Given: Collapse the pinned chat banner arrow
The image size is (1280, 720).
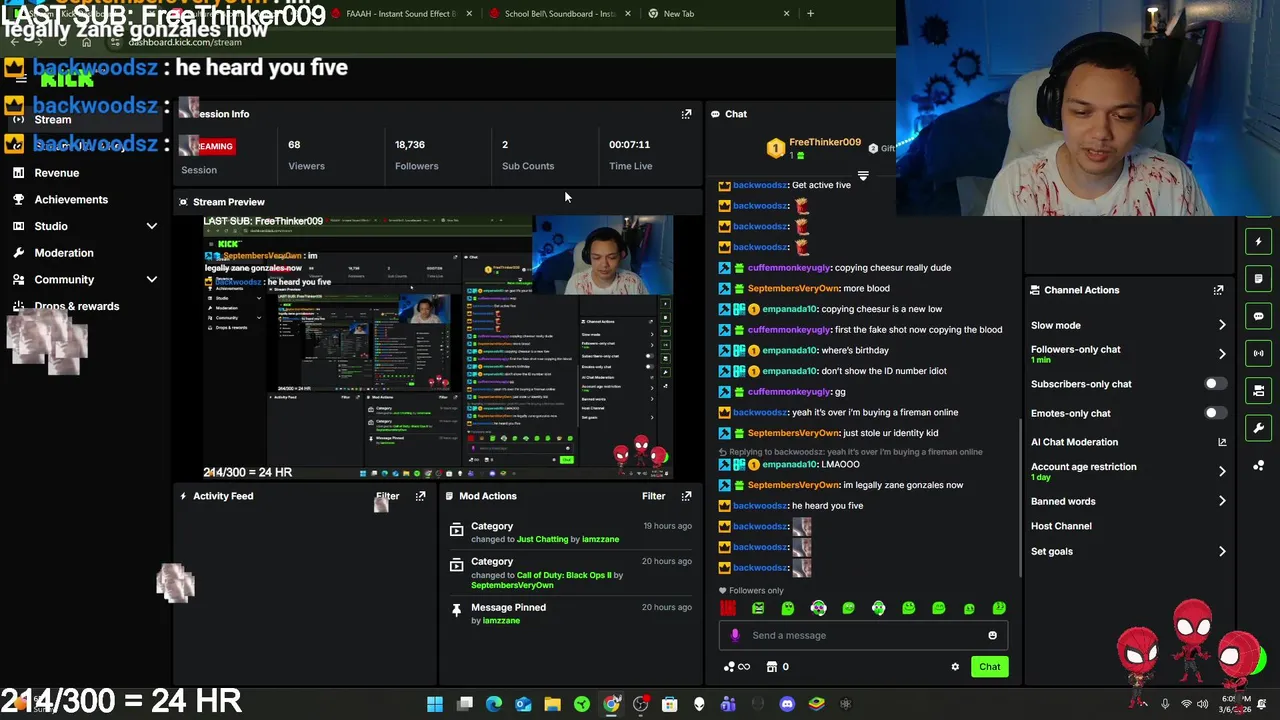Looking at the screenshot, I should [863, 176].
